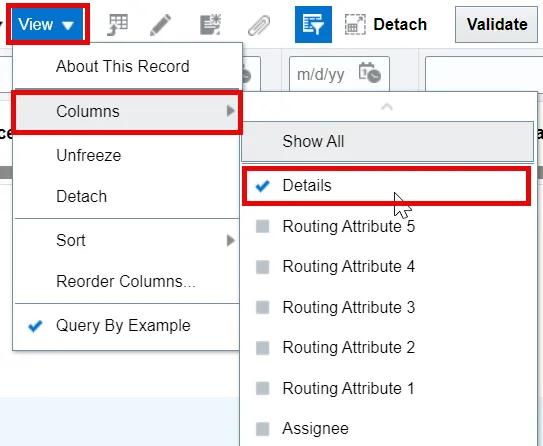Click the paperclip attachment icon
543x446 pixels.
(259, 25)
